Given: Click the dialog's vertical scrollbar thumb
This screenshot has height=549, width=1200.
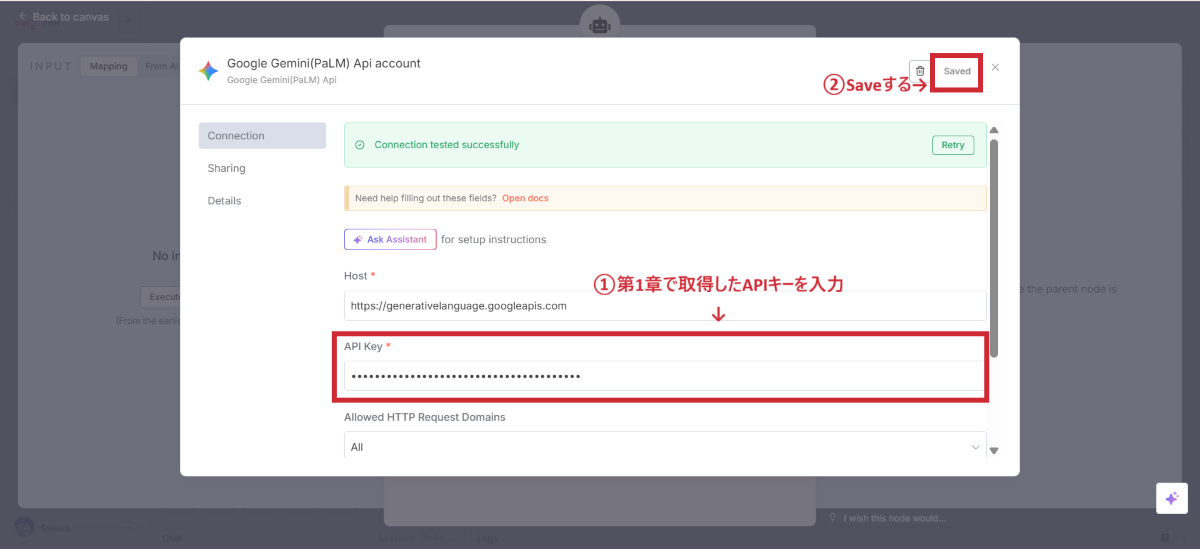Looking at the screenshot, I should 993,245.
